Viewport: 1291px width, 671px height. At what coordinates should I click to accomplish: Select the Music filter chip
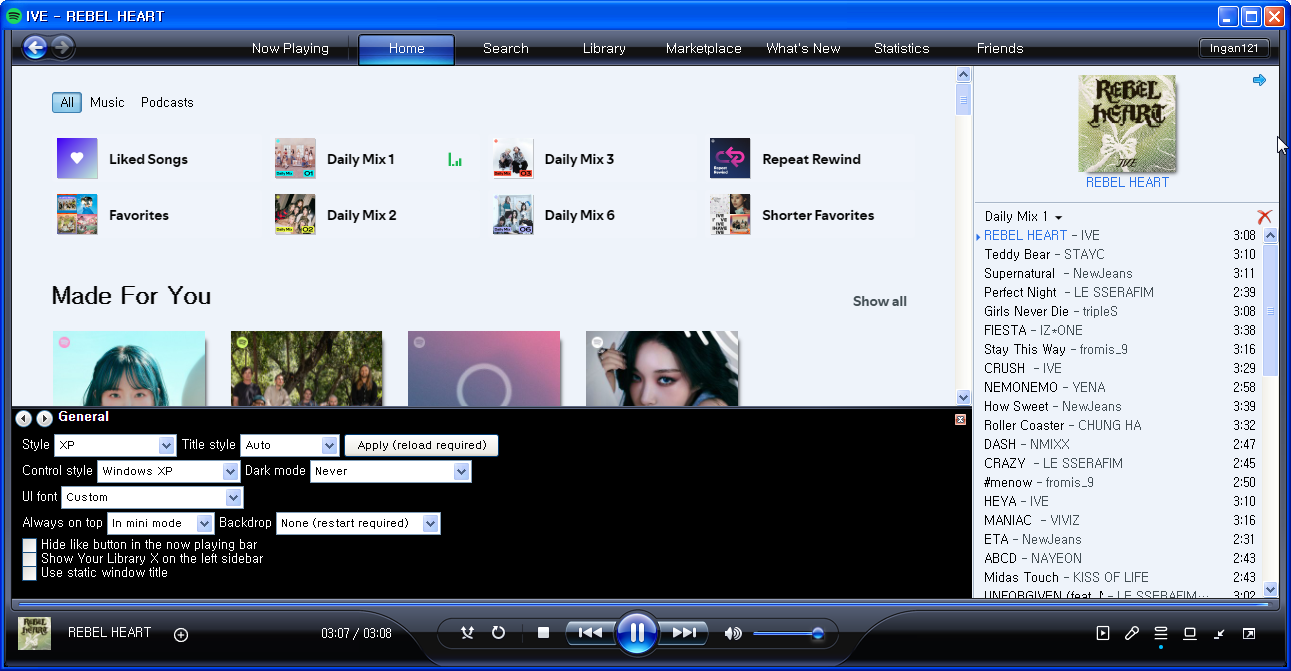107,102
